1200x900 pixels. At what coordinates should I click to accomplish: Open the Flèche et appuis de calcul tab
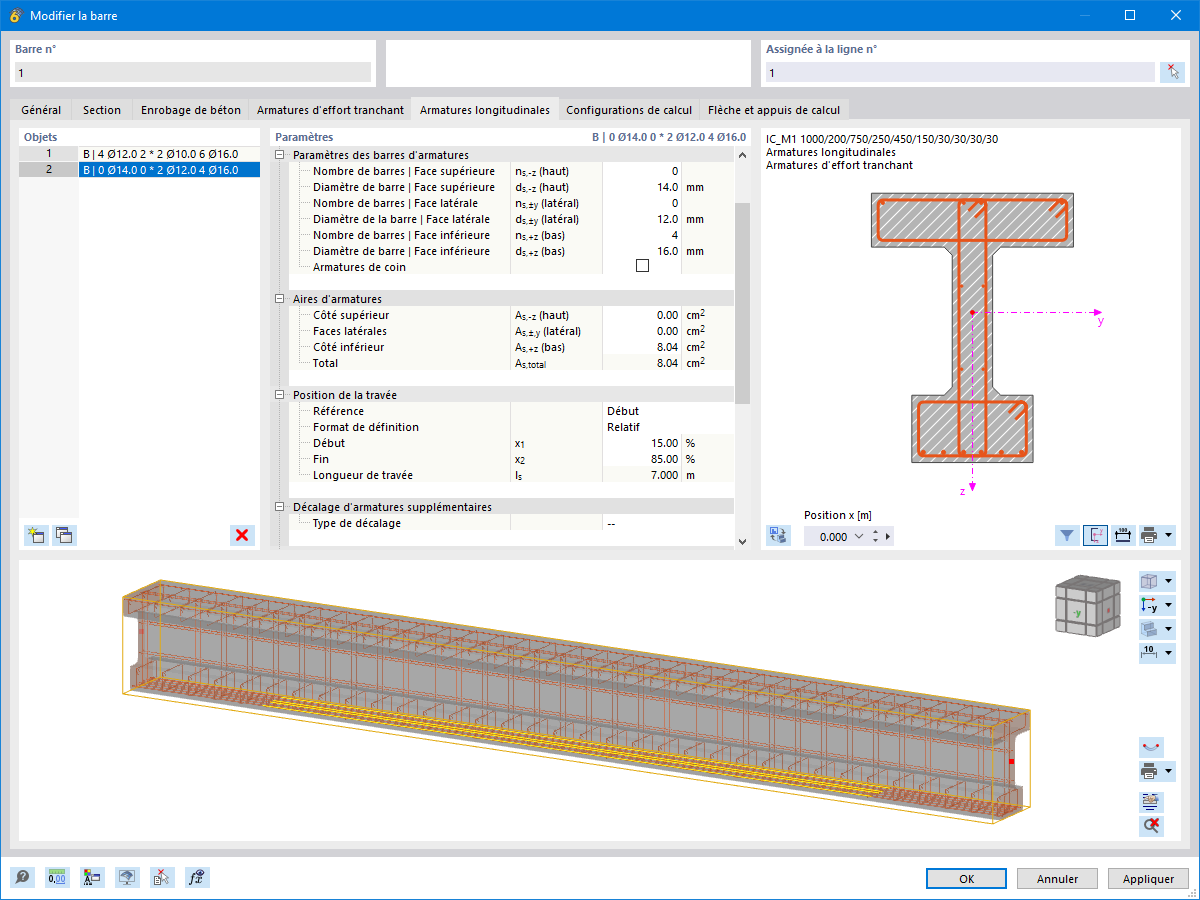pos(775,110)
